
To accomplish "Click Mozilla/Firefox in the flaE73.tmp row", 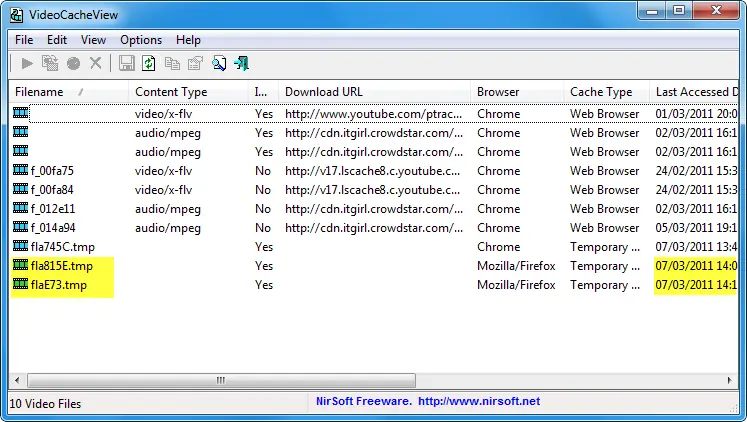I will tap(516, 285).
